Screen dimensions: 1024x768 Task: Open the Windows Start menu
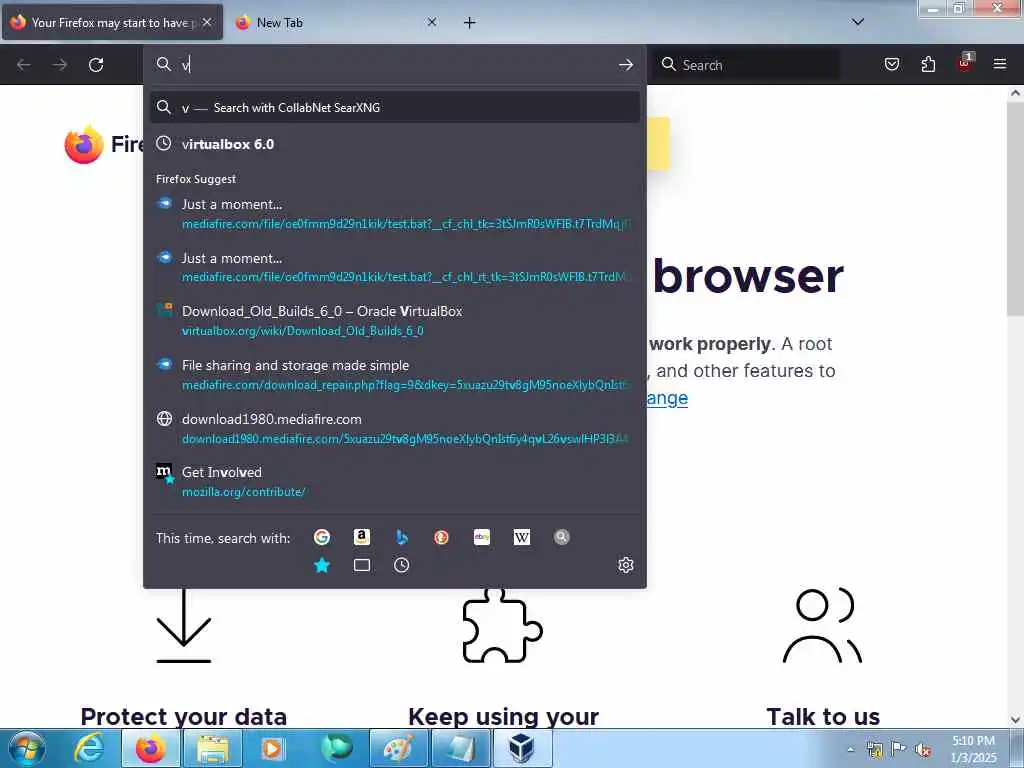pos(27,748)
